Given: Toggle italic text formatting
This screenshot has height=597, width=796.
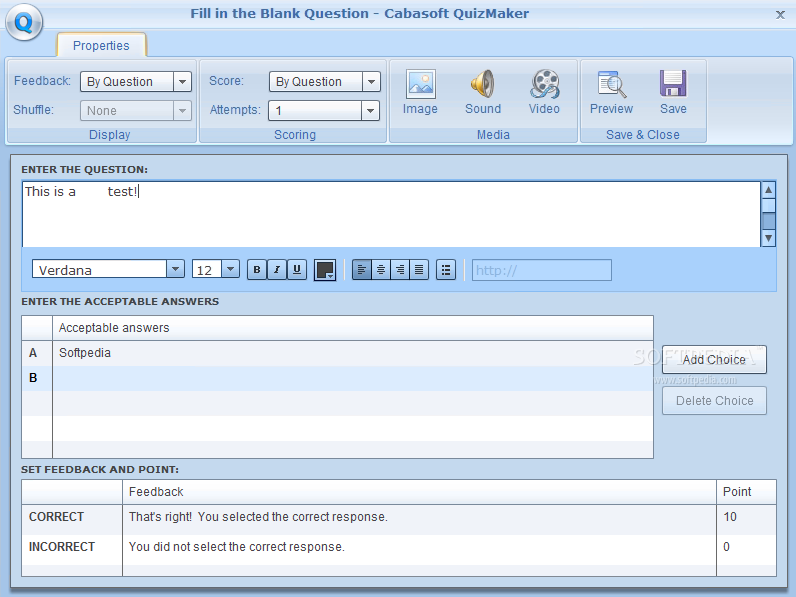Looking at the screenshot, I should click(277, 270).
